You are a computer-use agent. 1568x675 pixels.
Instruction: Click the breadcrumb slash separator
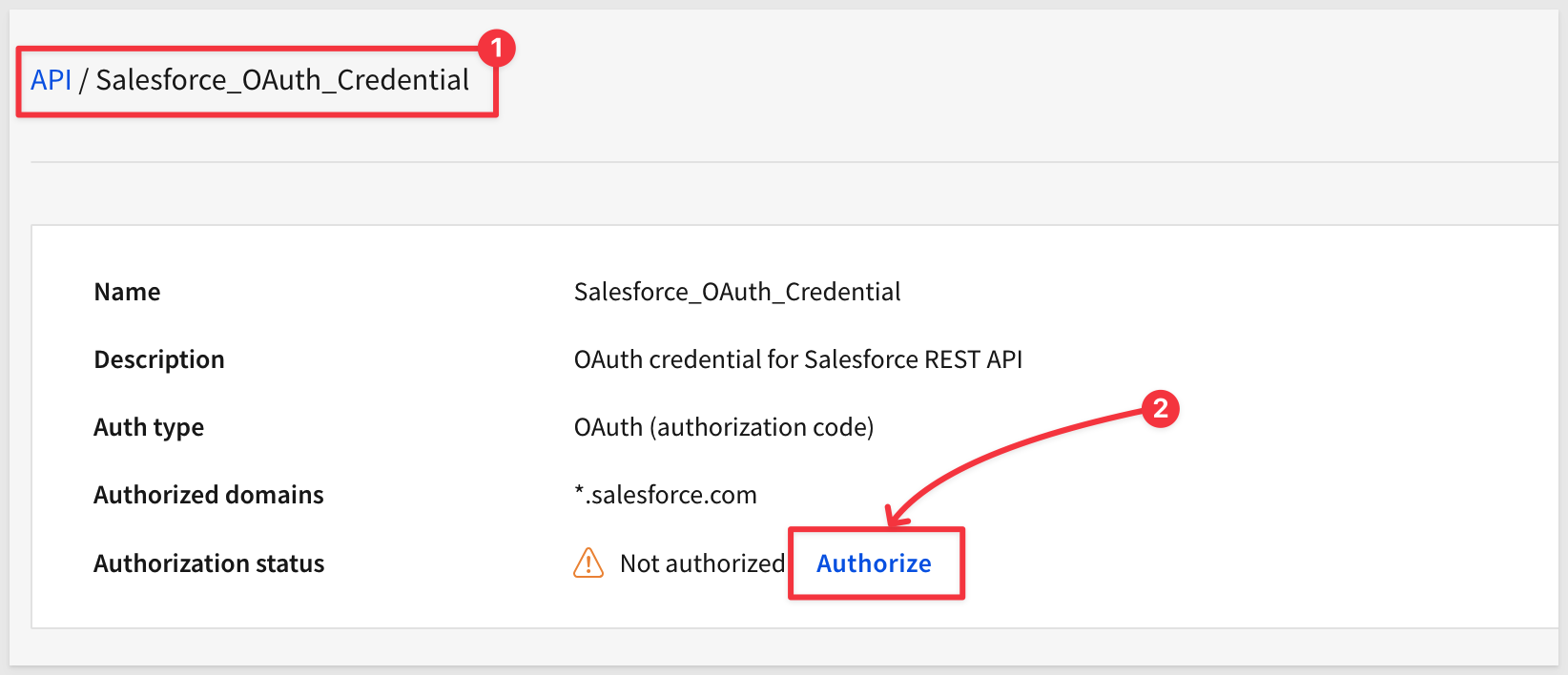84,80
